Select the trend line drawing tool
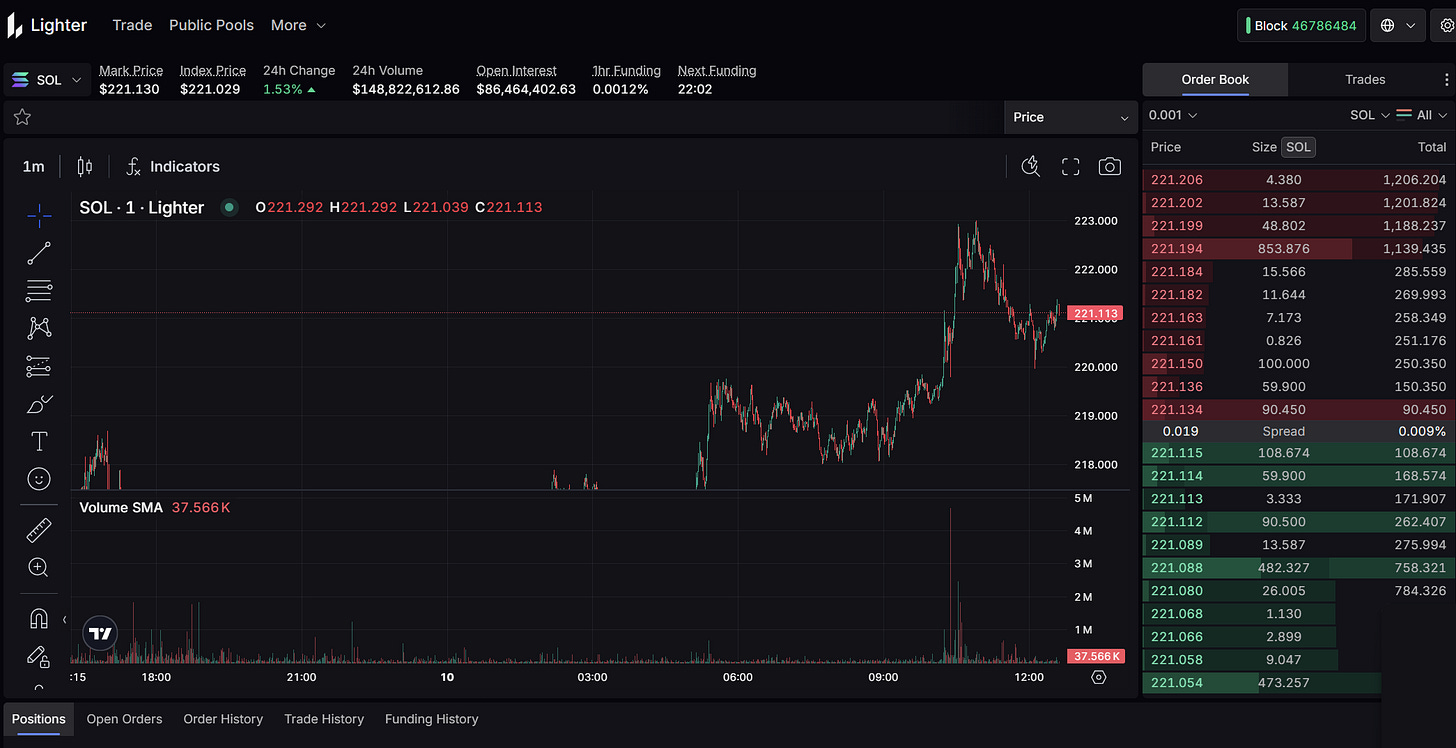Viewport: 1456px width, 748px height. click(39, 253)
